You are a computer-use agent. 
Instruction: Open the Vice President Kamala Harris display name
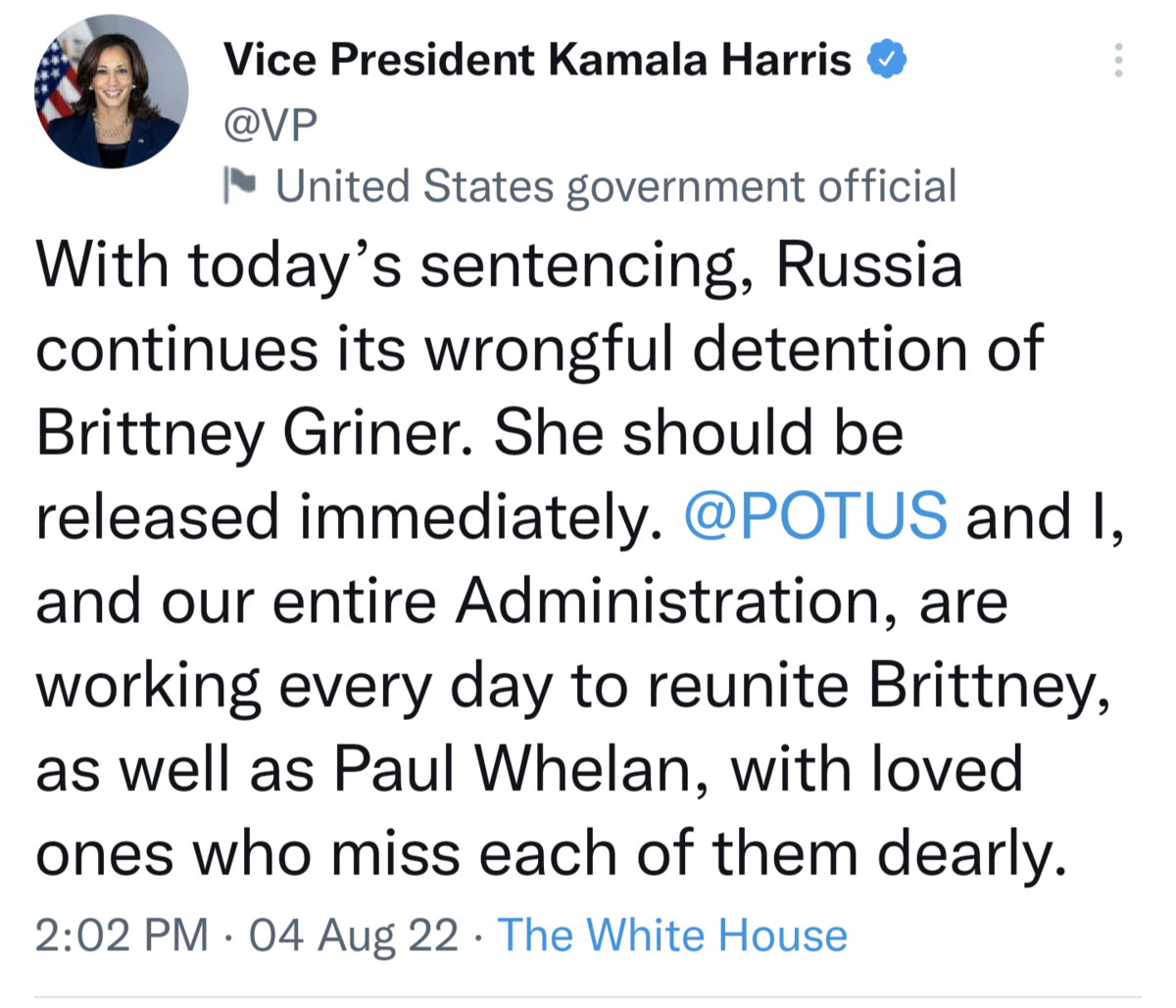coord(537,61)
